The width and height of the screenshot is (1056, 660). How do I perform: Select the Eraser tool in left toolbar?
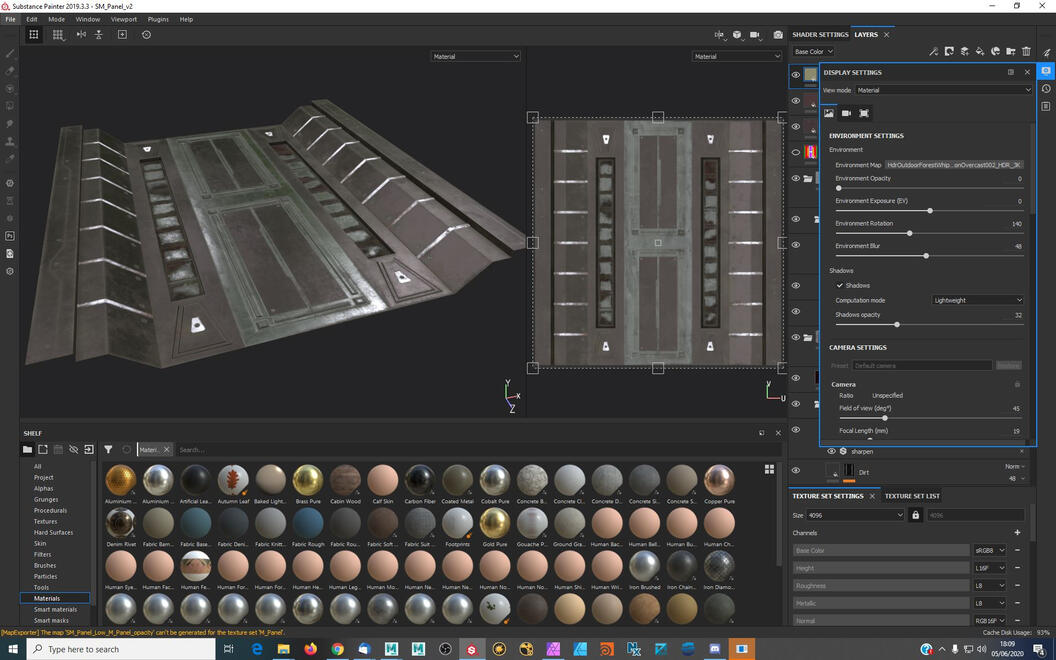(10, 71)
